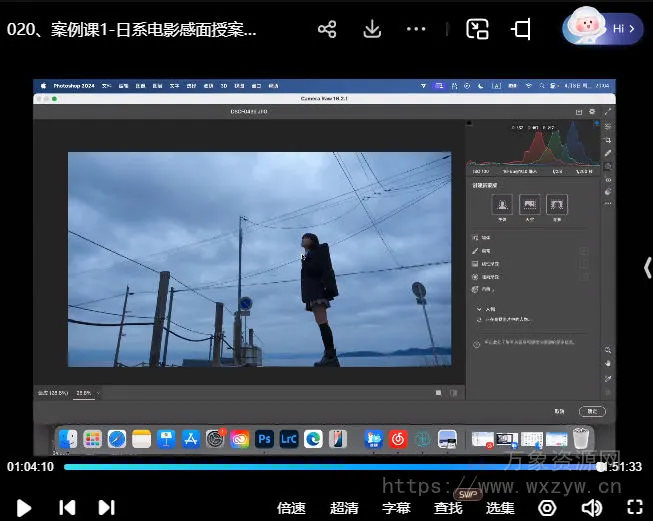The width and height of the screenshot is (653, 521).
Task: Open the 选集 episode list
Action: point(500,507)
